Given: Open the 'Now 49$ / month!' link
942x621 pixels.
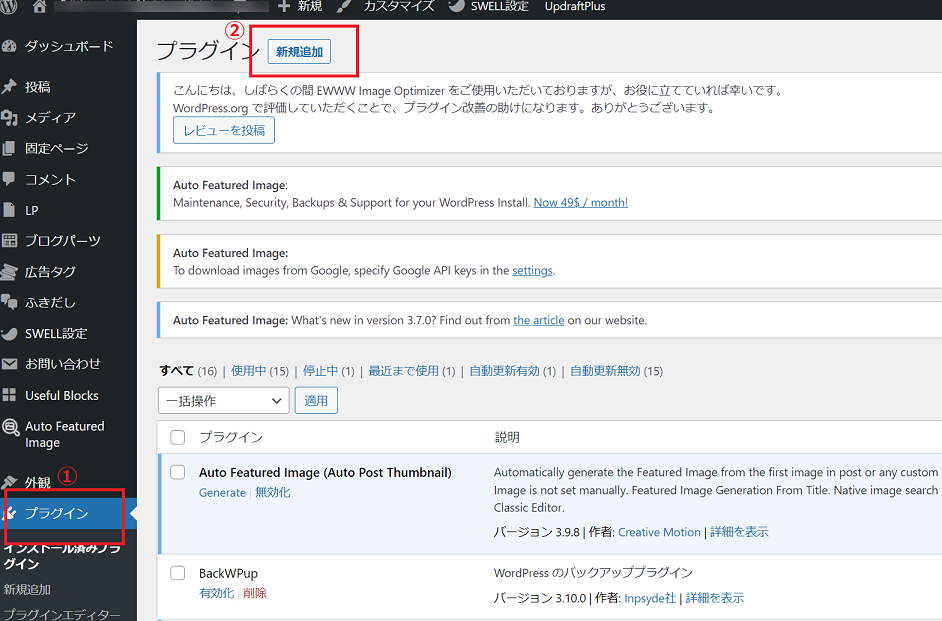Looking at the screenshot, I should click(580, 202).
